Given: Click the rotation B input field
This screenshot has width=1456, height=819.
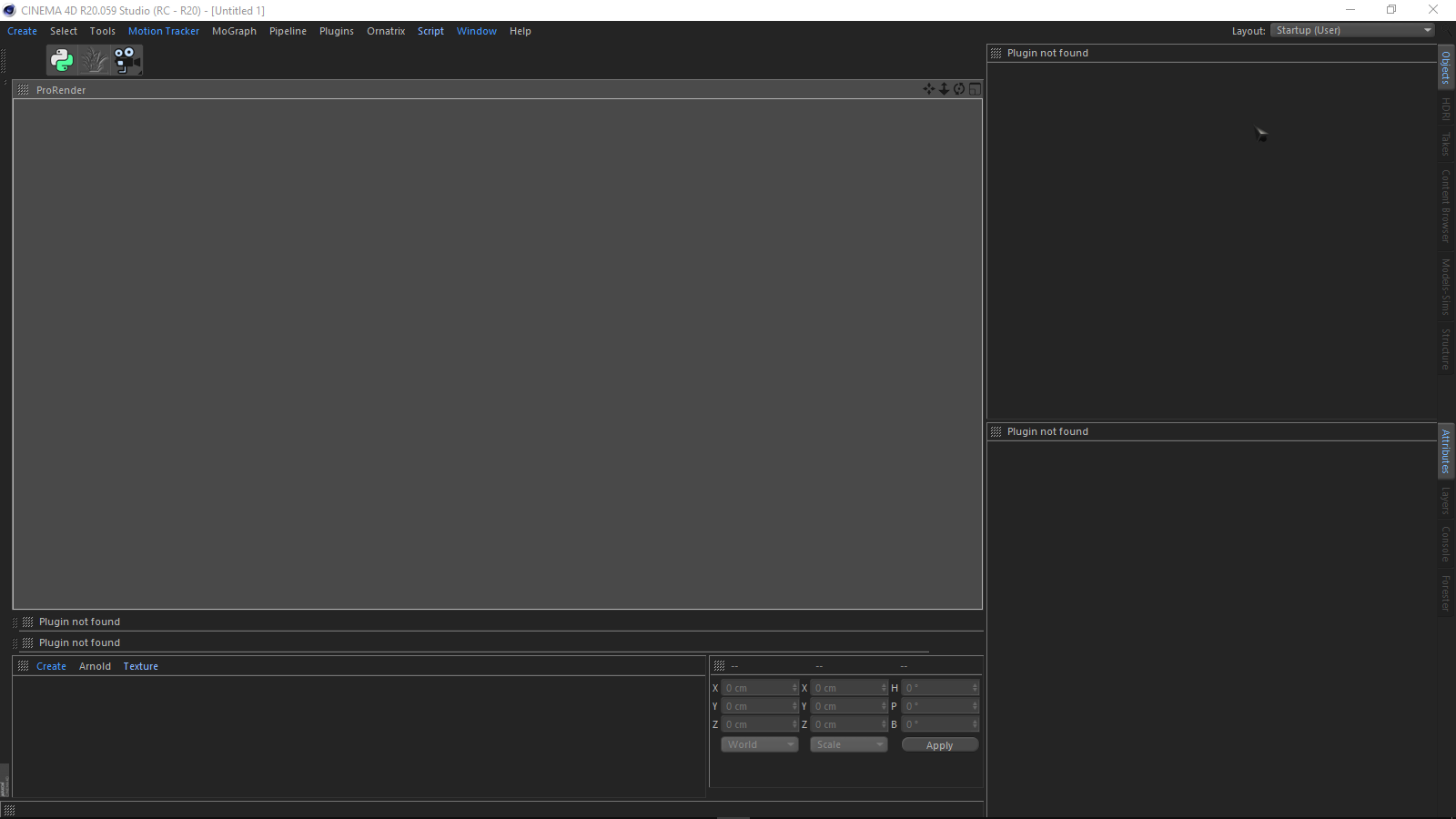Looking at the screenshot, I should (x=940, y=724).
